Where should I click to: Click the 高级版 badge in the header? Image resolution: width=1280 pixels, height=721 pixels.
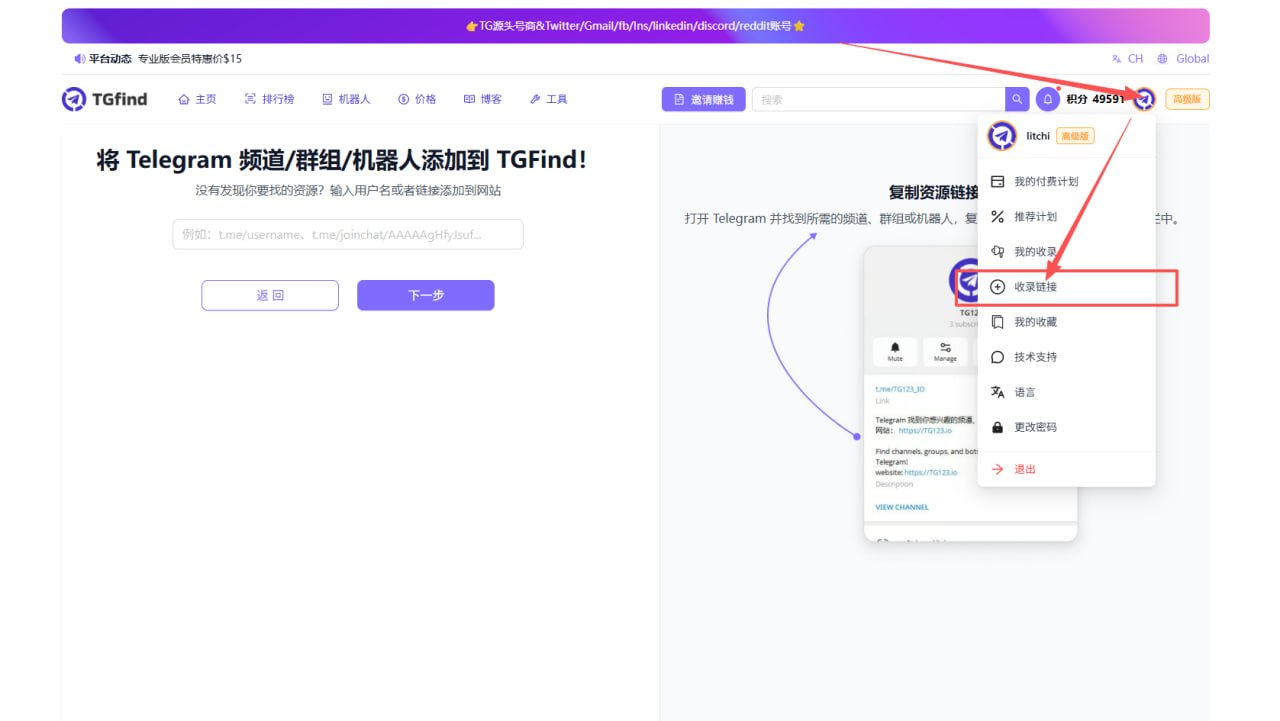tap(1188, 99)
